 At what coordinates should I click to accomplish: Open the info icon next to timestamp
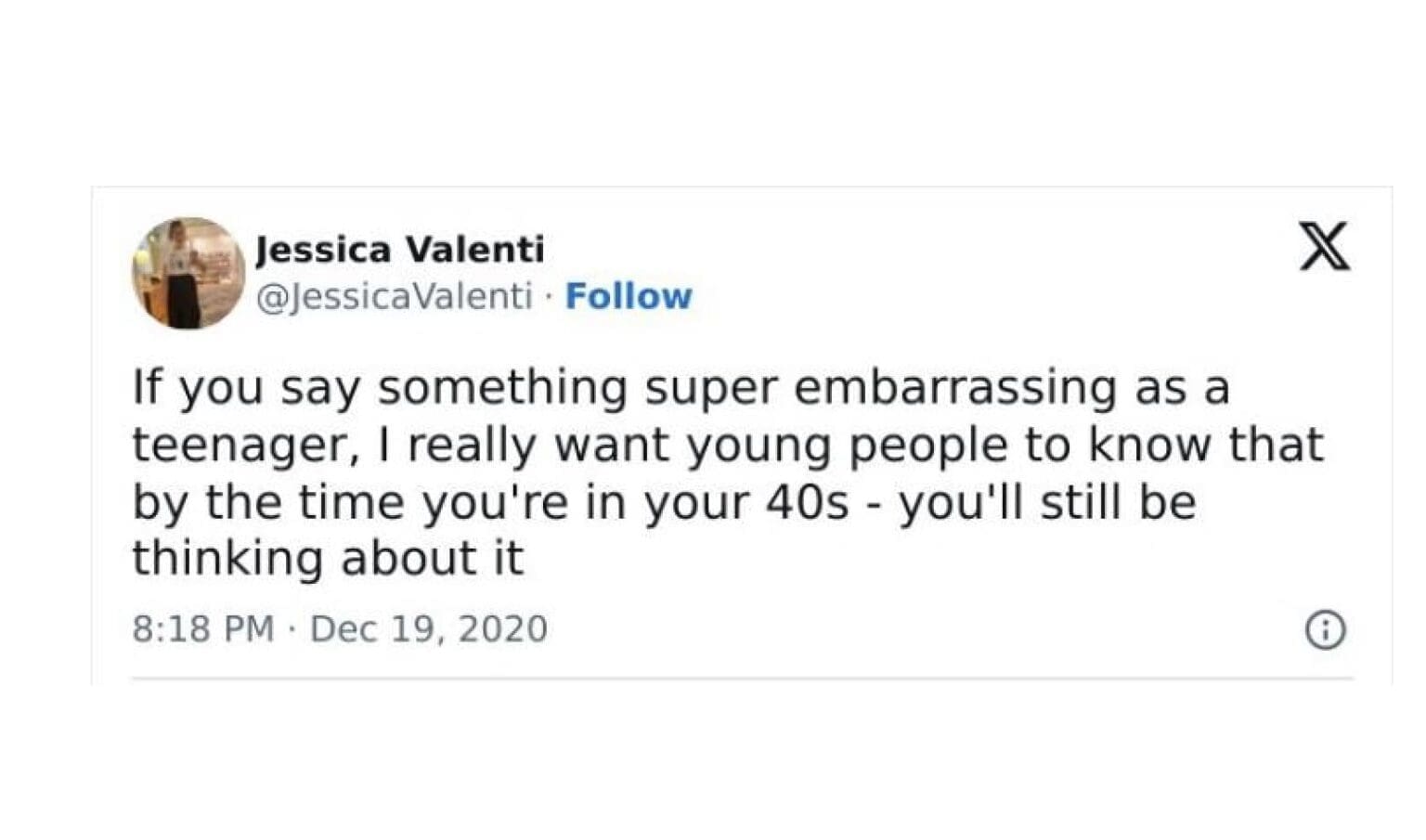pos(1326,628)
